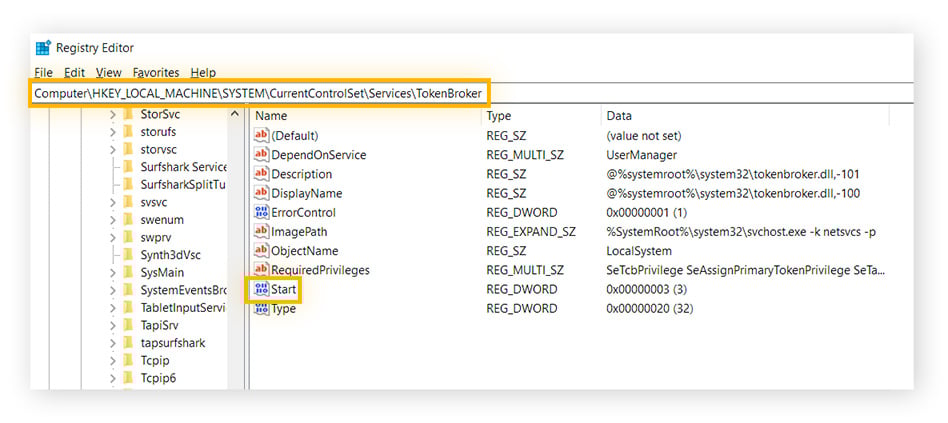Expand the Tcpip key chevron
This screenshot has width=948, height=423.
click(113, 361)
